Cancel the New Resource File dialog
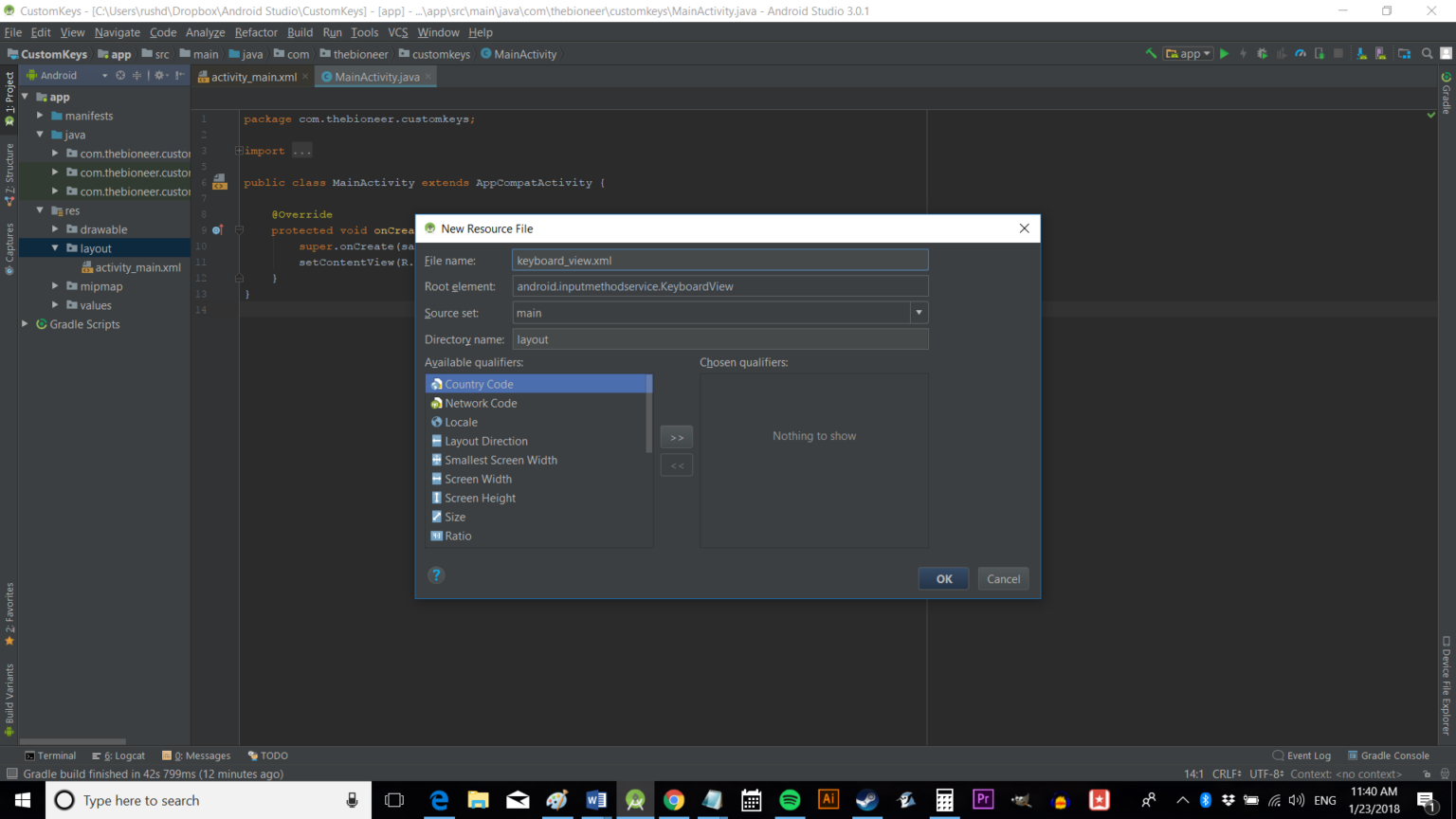The height and width of the screenshot is (819, 1456). click(1003, 579)
